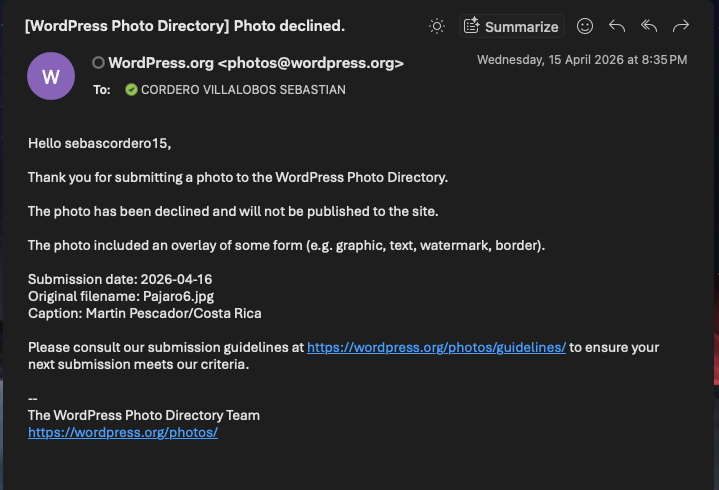Toggle the light/dark mode sun icon
Screen dimensions: 719x490
click(x=437, y=27)
